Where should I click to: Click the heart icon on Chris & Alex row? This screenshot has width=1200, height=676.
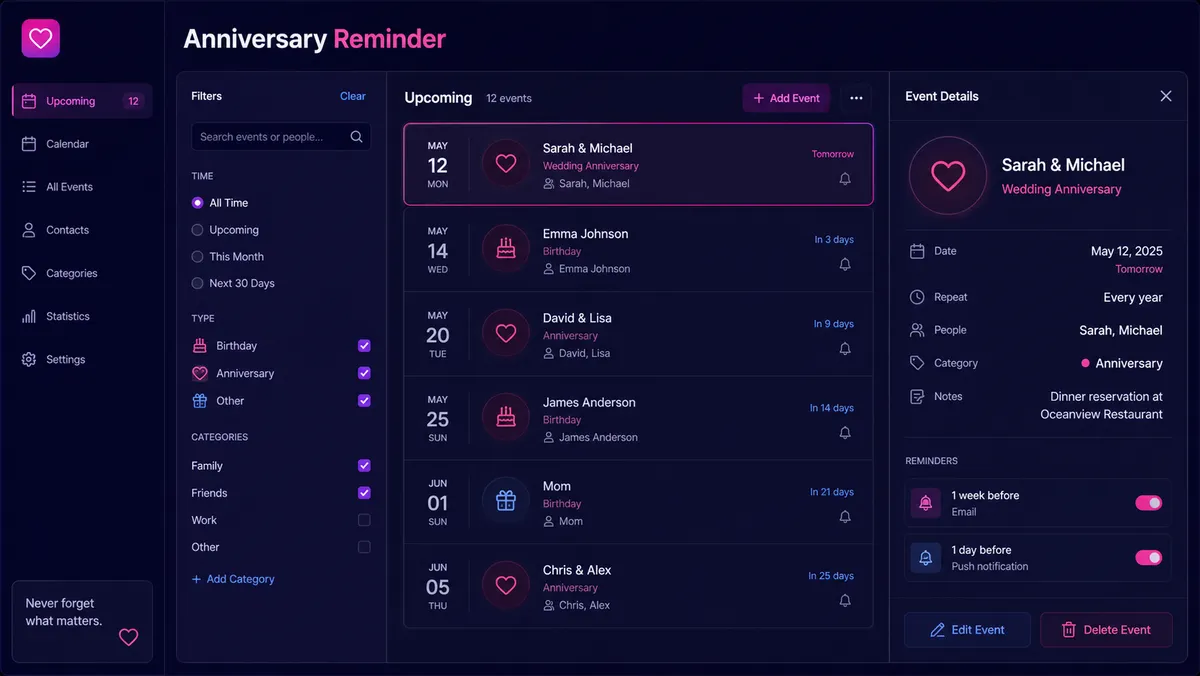point(506,584)
